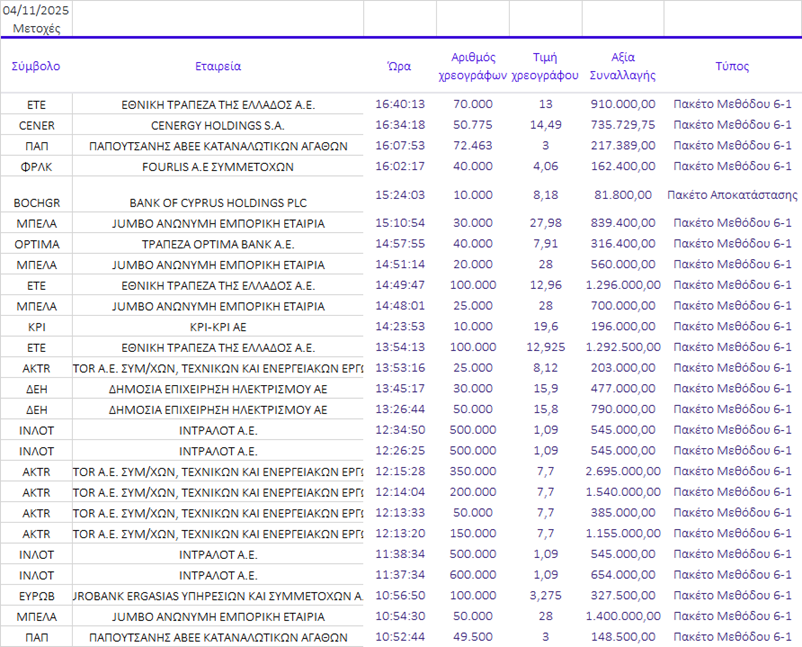
Task: Select the 72.463 securities quantity cell
Action: (472, 146)
